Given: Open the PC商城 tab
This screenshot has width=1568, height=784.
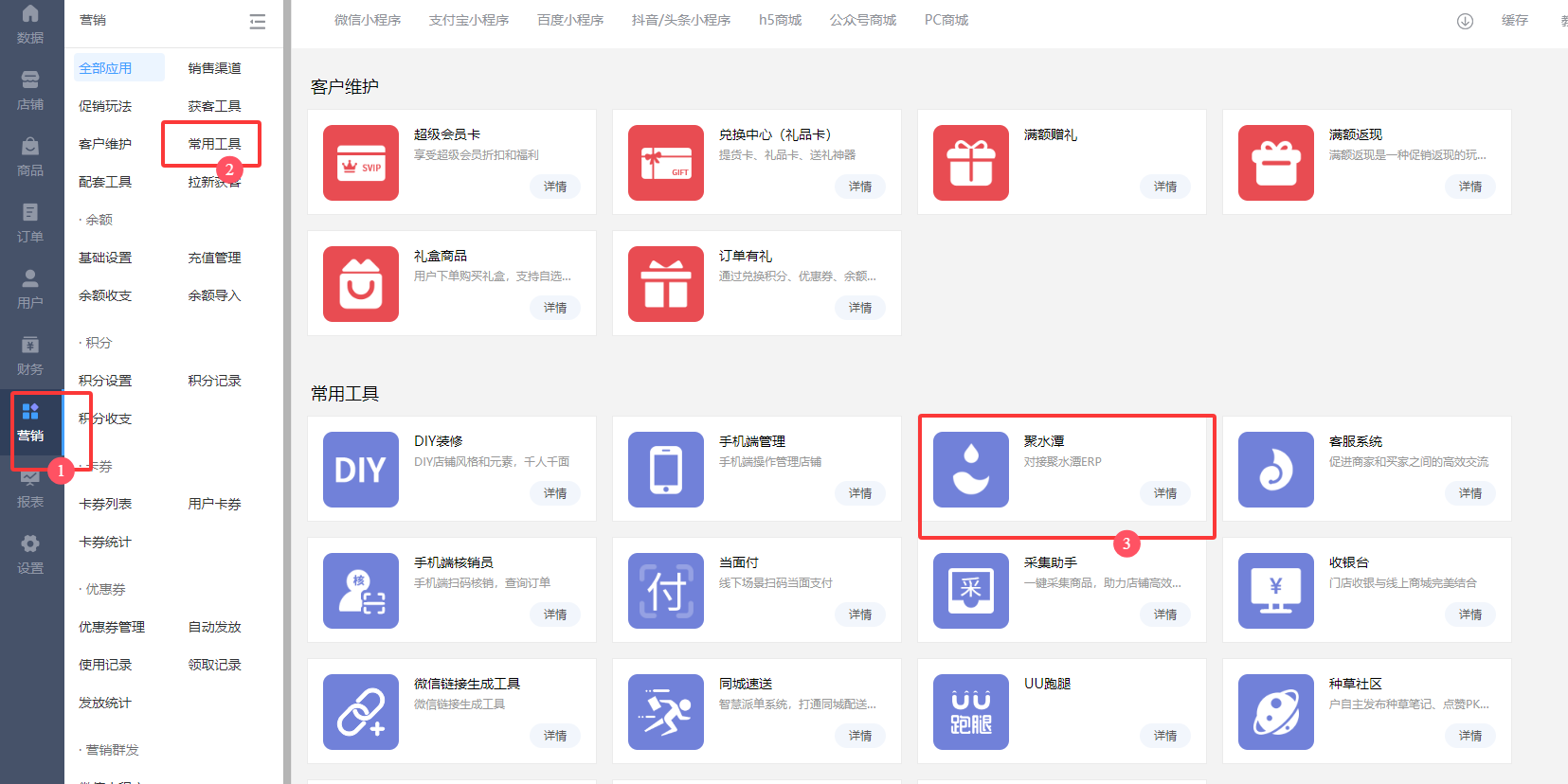Looking at the screenshot, I should click(946, 20).
